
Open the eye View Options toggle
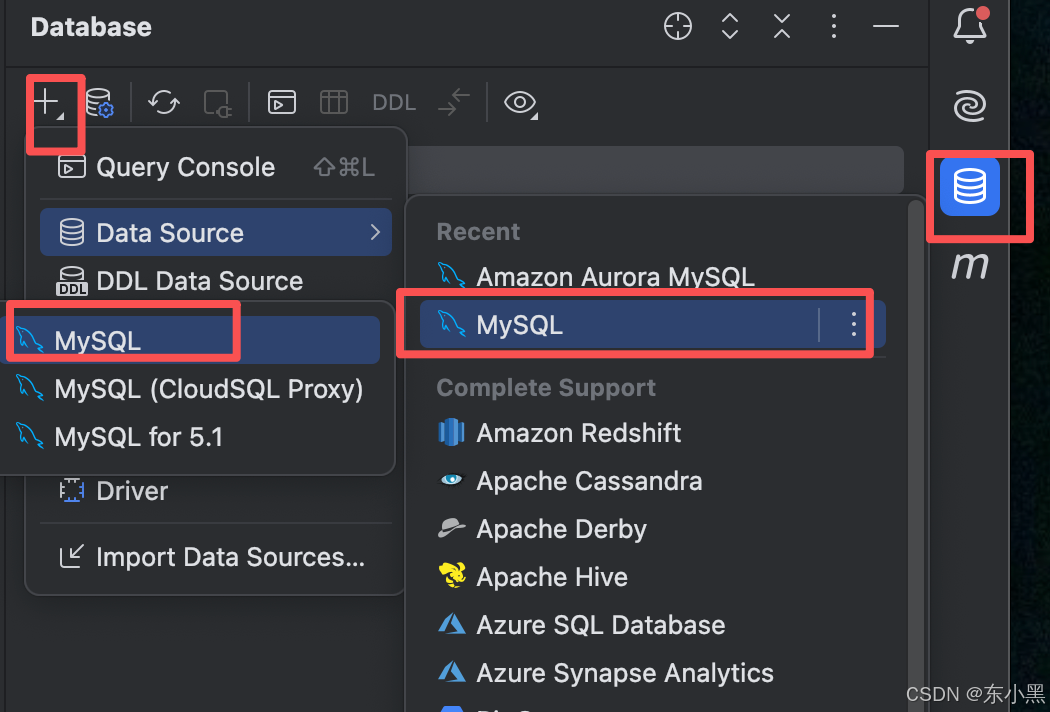pyautogui.click(x=520, y=102)
